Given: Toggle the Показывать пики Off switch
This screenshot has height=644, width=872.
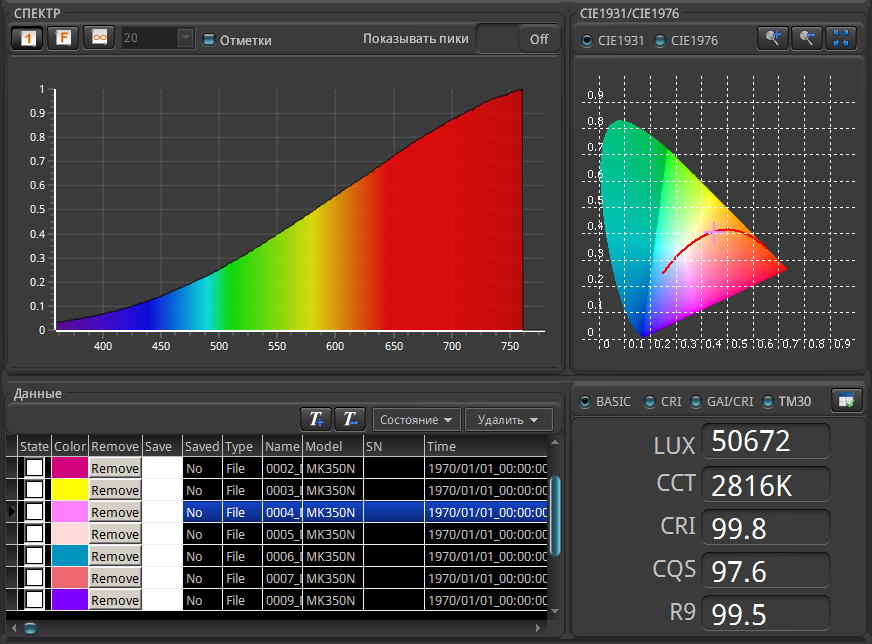Looking at the screenshot, I should point(518,39).
